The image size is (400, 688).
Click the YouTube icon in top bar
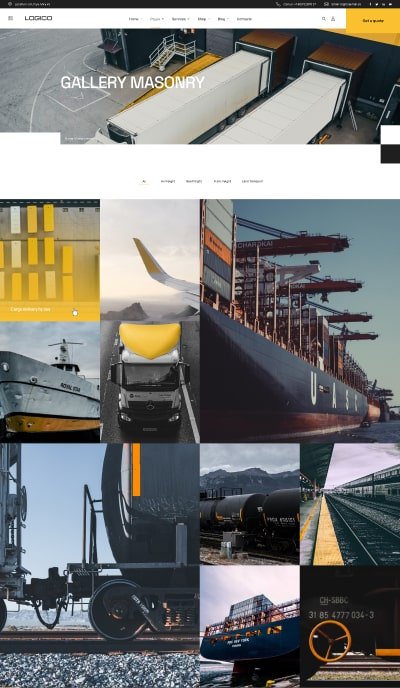390,4
